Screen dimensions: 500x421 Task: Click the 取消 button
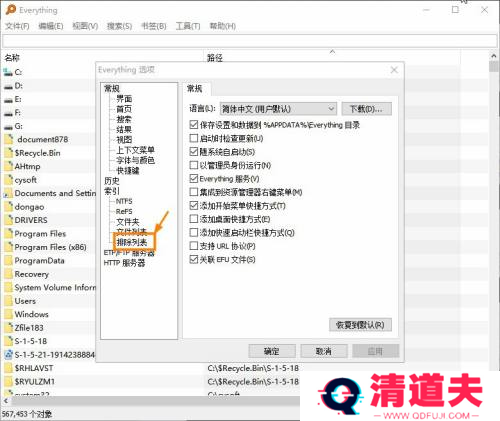tap(324, 351)
